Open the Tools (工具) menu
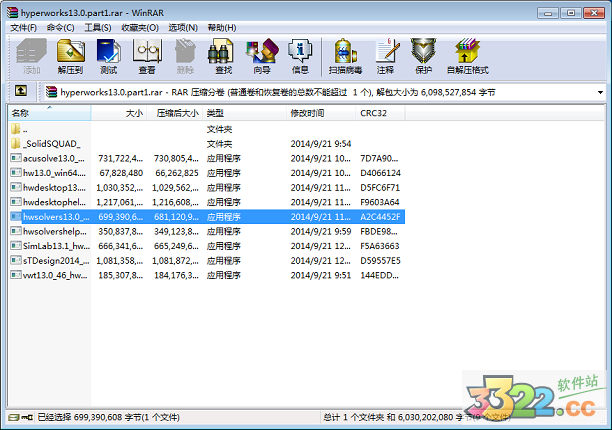Image resolution: width=612 pixels, height=430 pixels. tap(98, 28)
